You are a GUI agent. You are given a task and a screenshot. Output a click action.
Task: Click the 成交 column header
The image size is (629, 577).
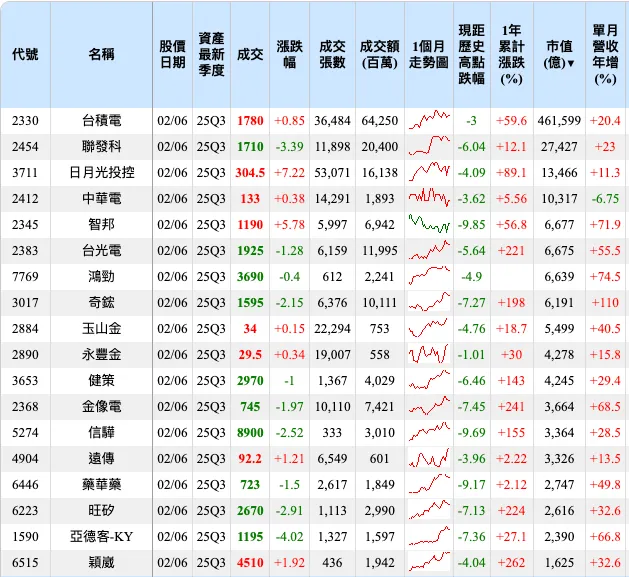point(250,54)
